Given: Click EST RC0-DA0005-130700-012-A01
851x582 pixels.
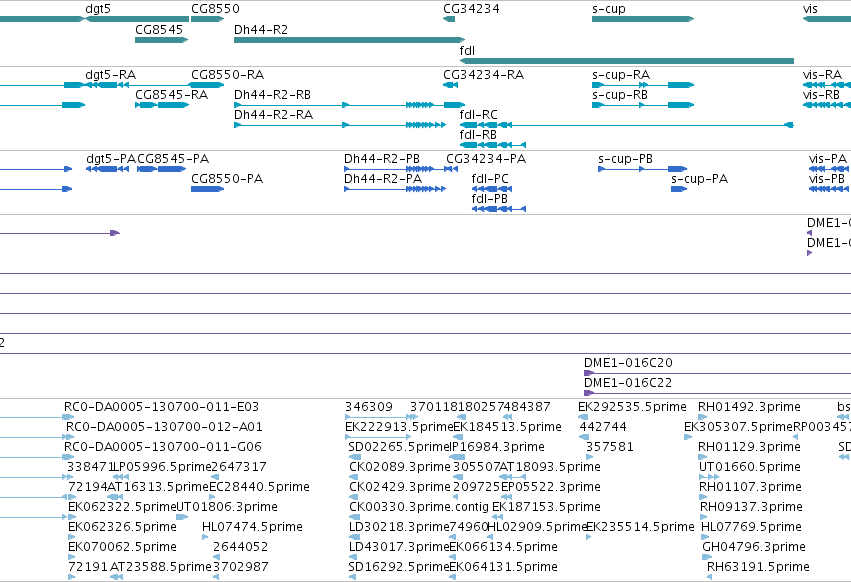Looking at the screenshot, I should (164, 427).
